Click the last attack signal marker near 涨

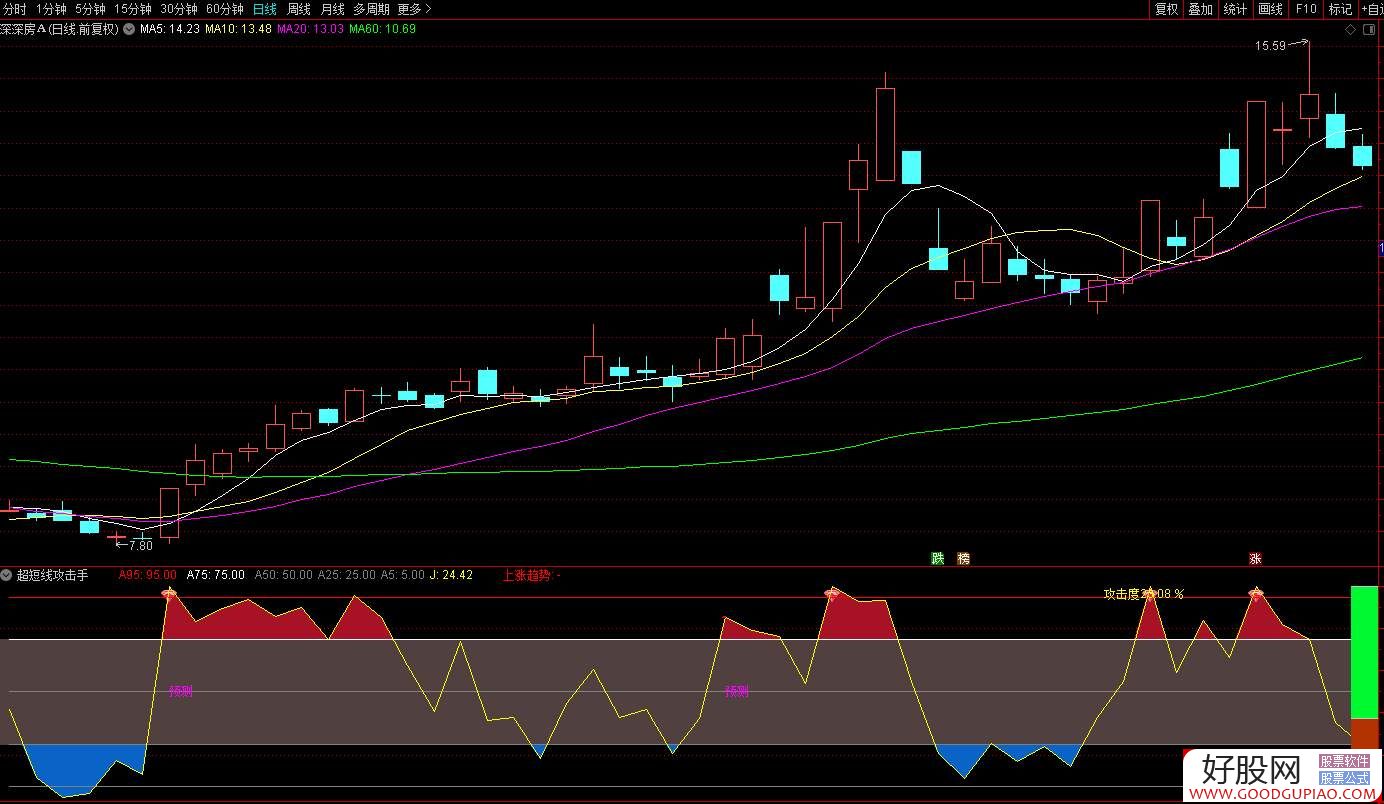tap(1257, 594)
